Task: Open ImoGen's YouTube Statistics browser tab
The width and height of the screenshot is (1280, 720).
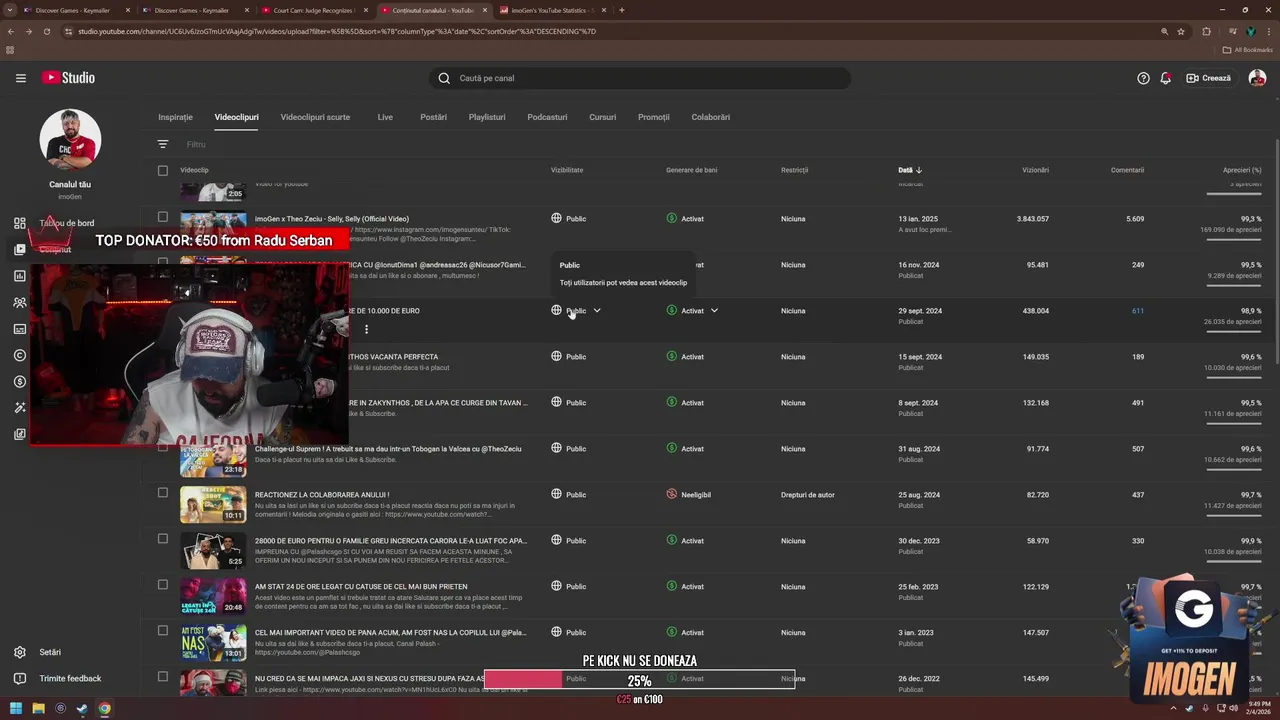Action: [x=551, y=10]
